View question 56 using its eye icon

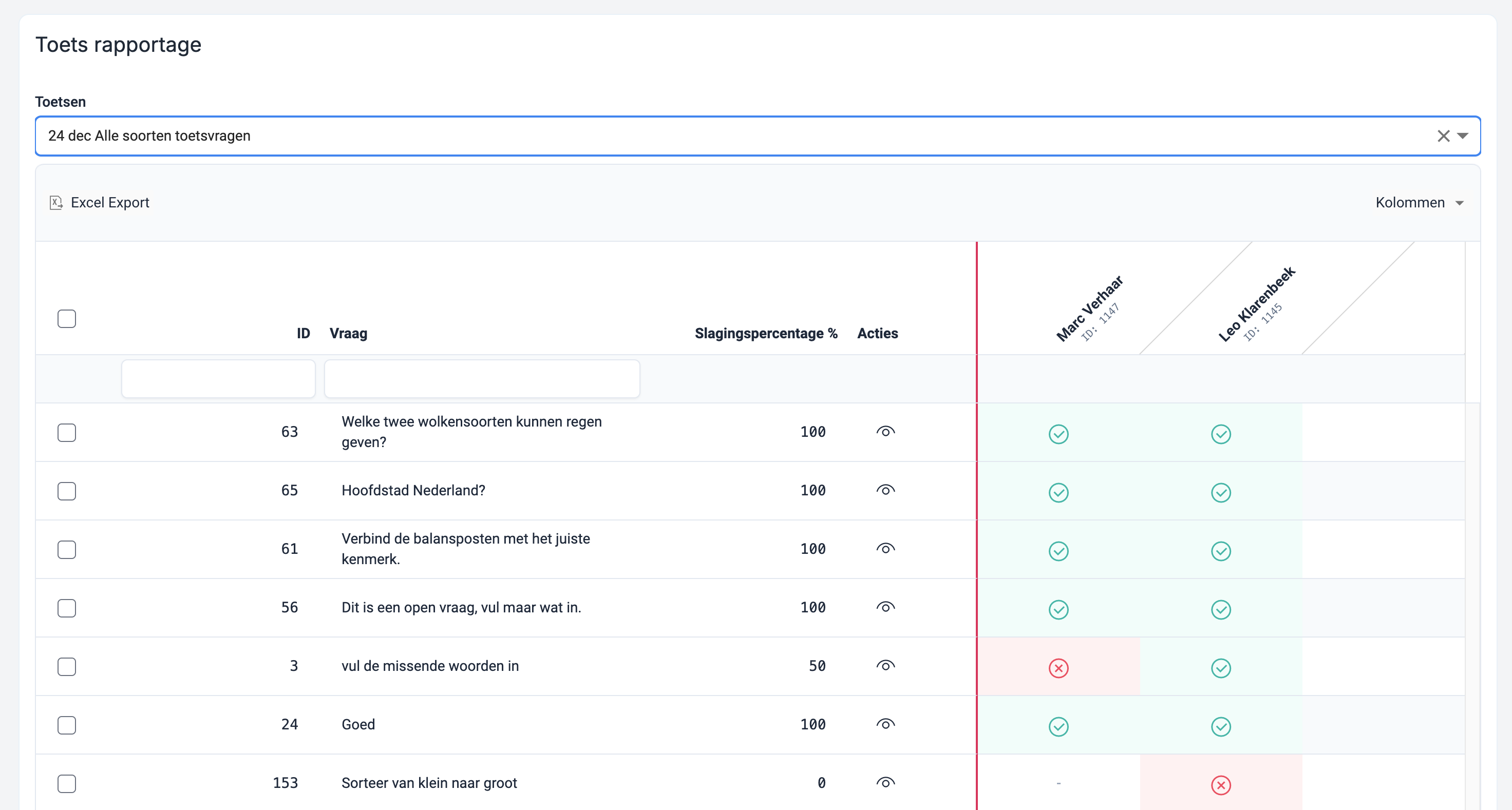pyautogui.click(x=885, y=608)
